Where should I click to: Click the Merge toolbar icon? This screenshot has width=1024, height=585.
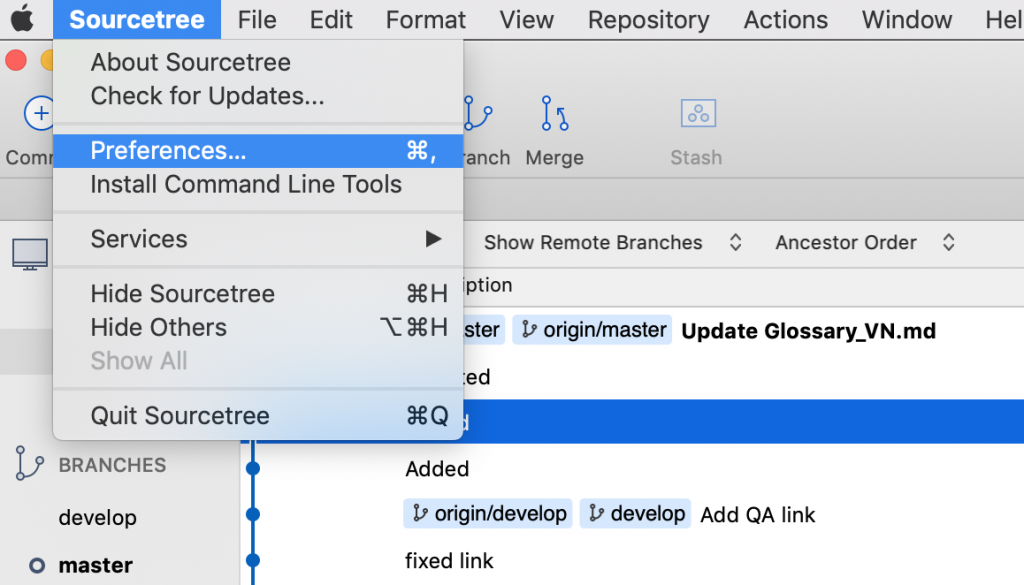[x=554, y=113]
